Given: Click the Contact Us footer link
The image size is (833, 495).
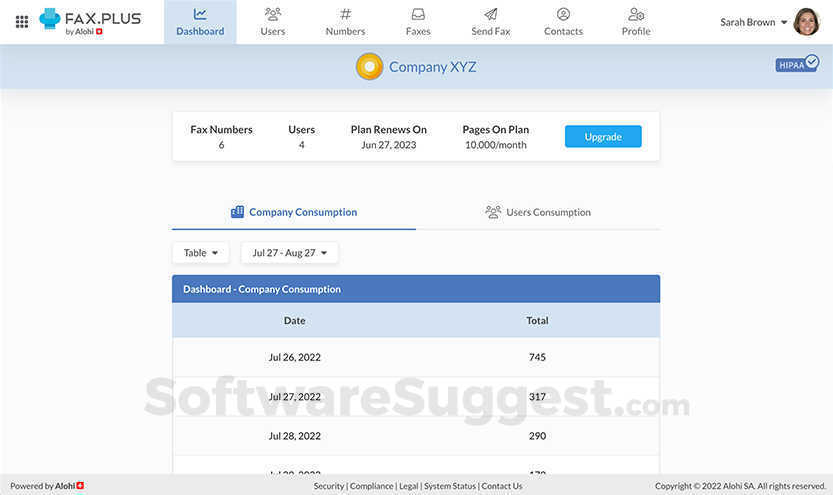Looking at the screenshot, I should click(502, 486).
